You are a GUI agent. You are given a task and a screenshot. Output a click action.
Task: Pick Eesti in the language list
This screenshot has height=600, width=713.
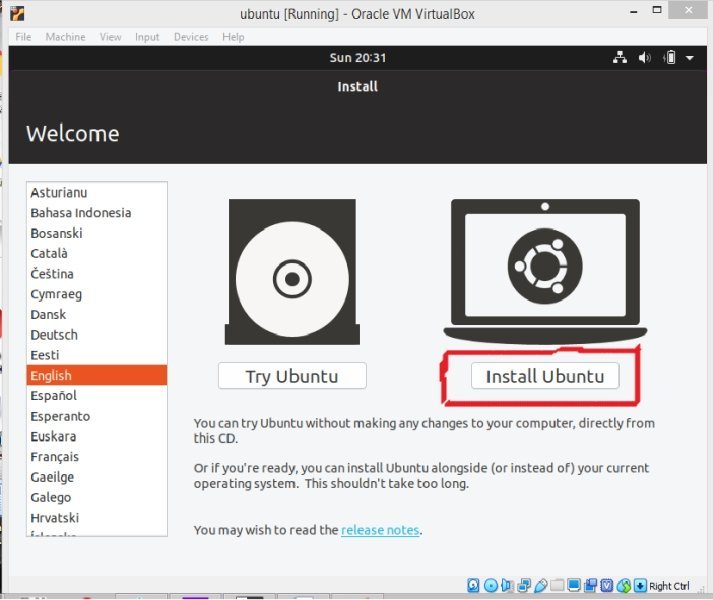coord(97,355)
